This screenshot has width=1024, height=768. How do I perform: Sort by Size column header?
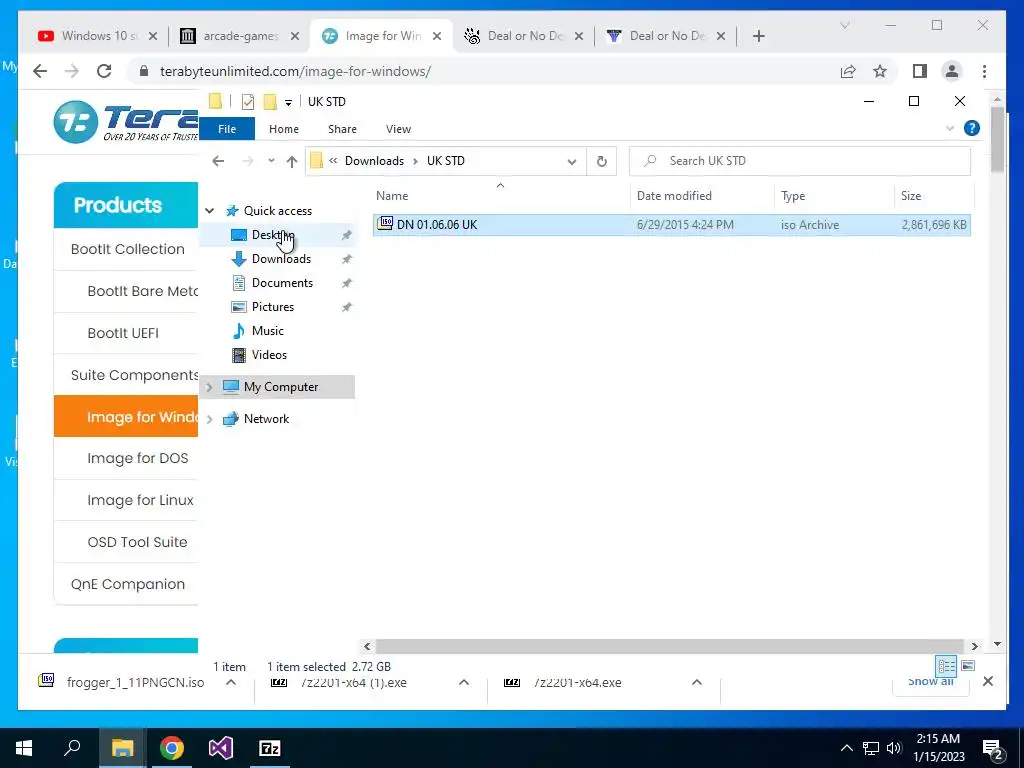click(x=933, y=196)
